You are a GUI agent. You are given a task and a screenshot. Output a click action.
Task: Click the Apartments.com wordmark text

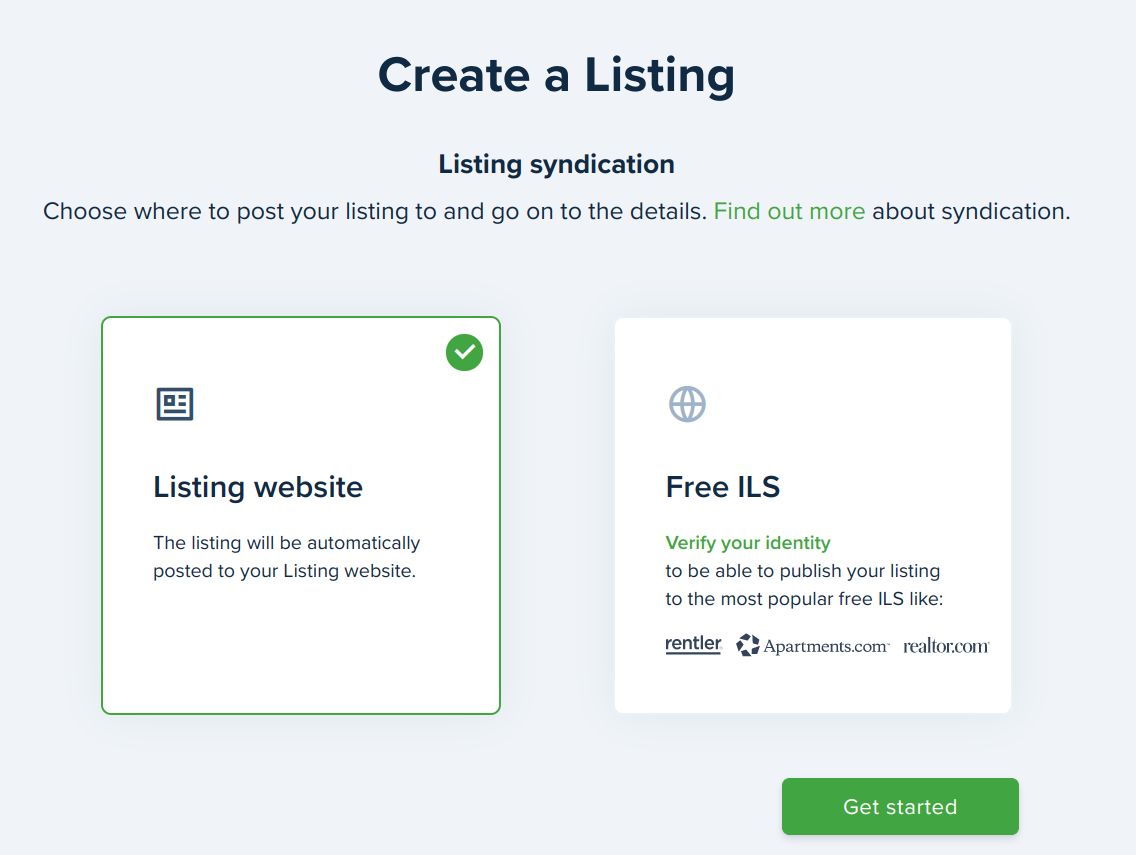pyautogui.click(x=826, y=646)
